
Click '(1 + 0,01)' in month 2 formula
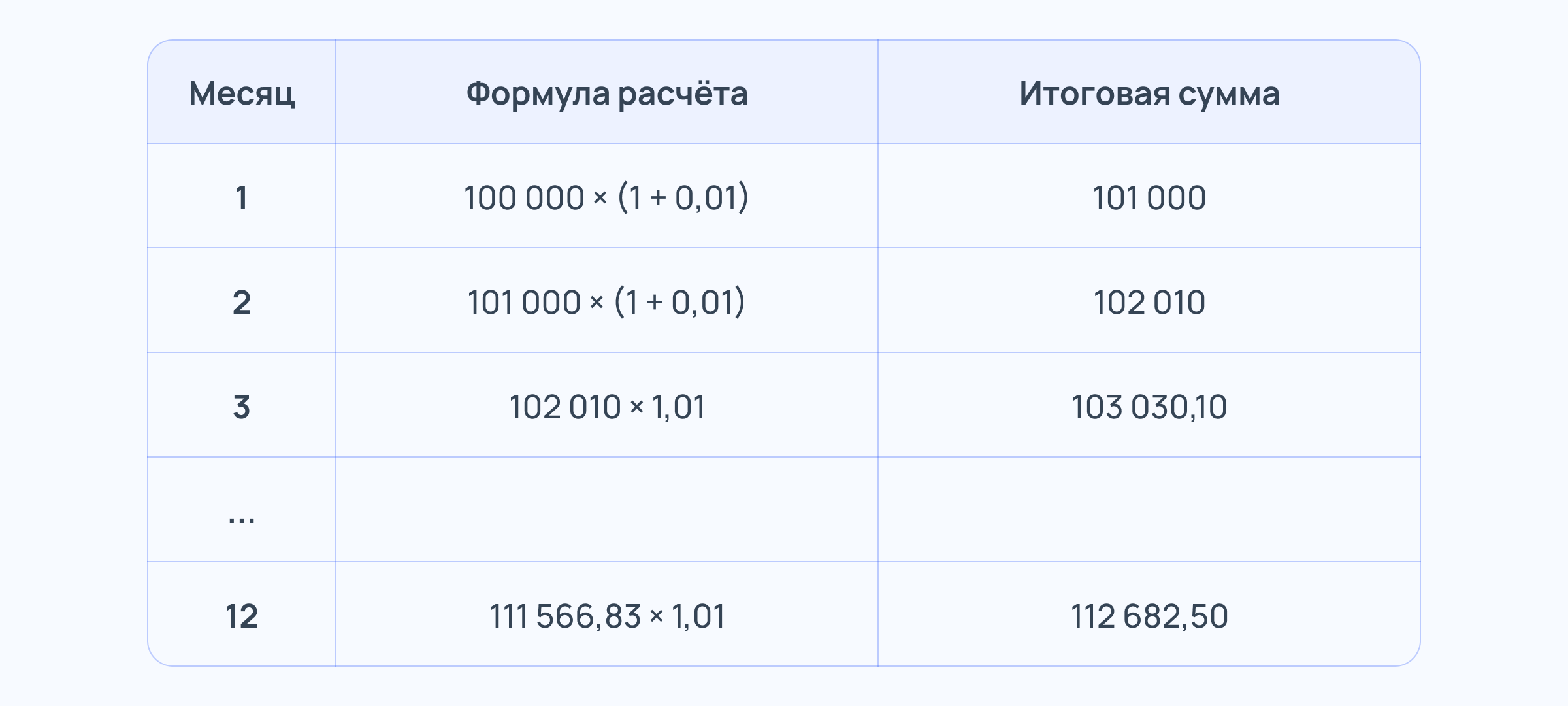coord(679,302)
